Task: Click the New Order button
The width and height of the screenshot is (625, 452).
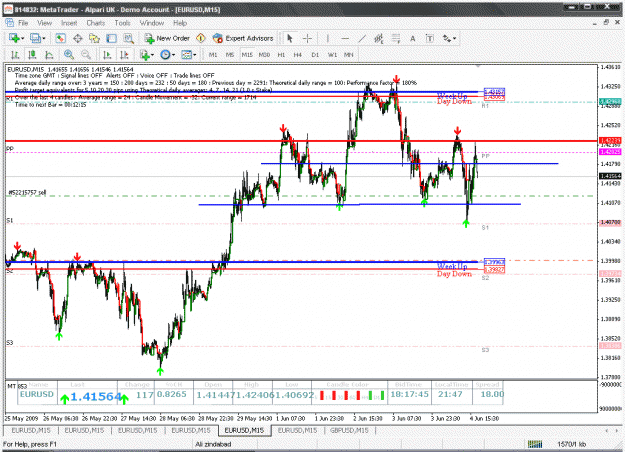Action: coord(167,38)
